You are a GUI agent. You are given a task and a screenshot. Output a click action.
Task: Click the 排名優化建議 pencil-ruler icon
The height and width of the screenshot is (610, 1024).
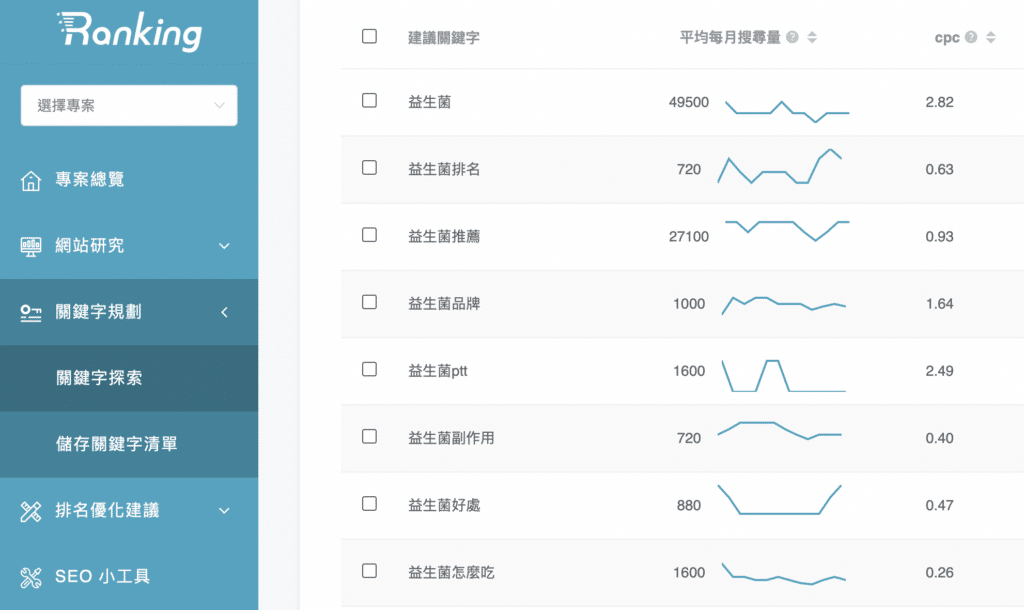click(31, 511)
